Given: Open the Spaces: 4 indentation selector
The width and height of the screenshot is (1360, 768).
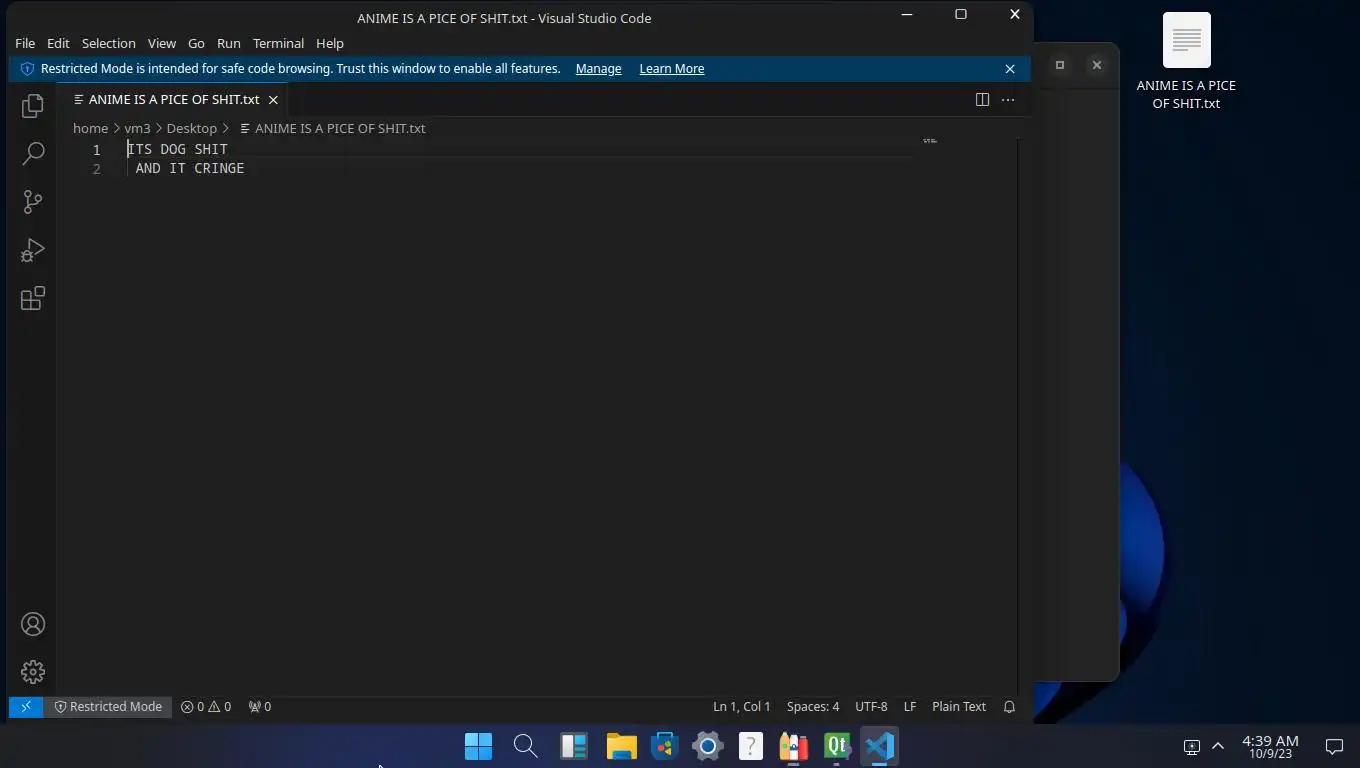Looking at the screenshot, I should 813,706.
